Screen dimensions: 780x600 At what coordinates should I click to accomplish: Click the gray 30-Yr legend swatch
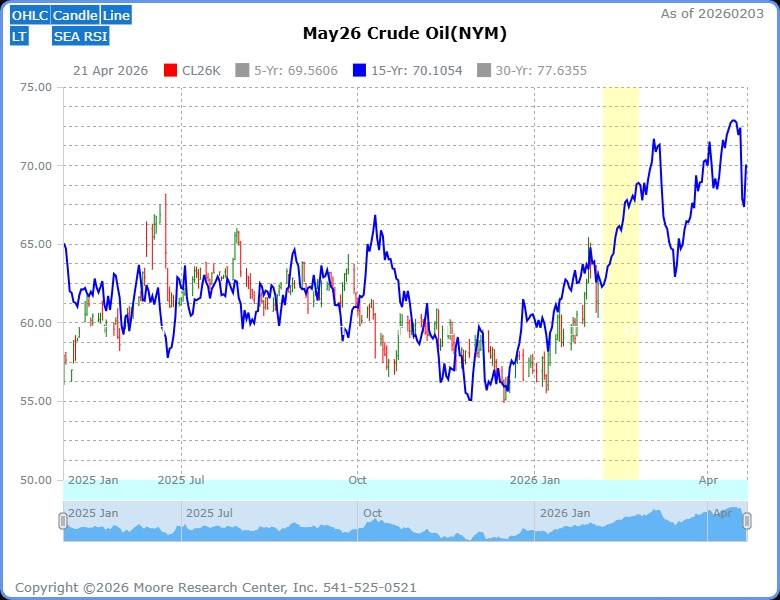pos(484,71)
